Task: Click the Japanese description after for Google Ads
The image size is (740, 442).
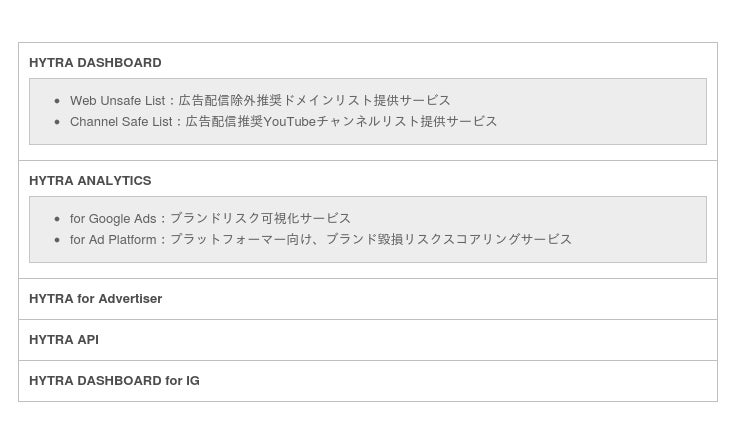Action: coord(260,218)
